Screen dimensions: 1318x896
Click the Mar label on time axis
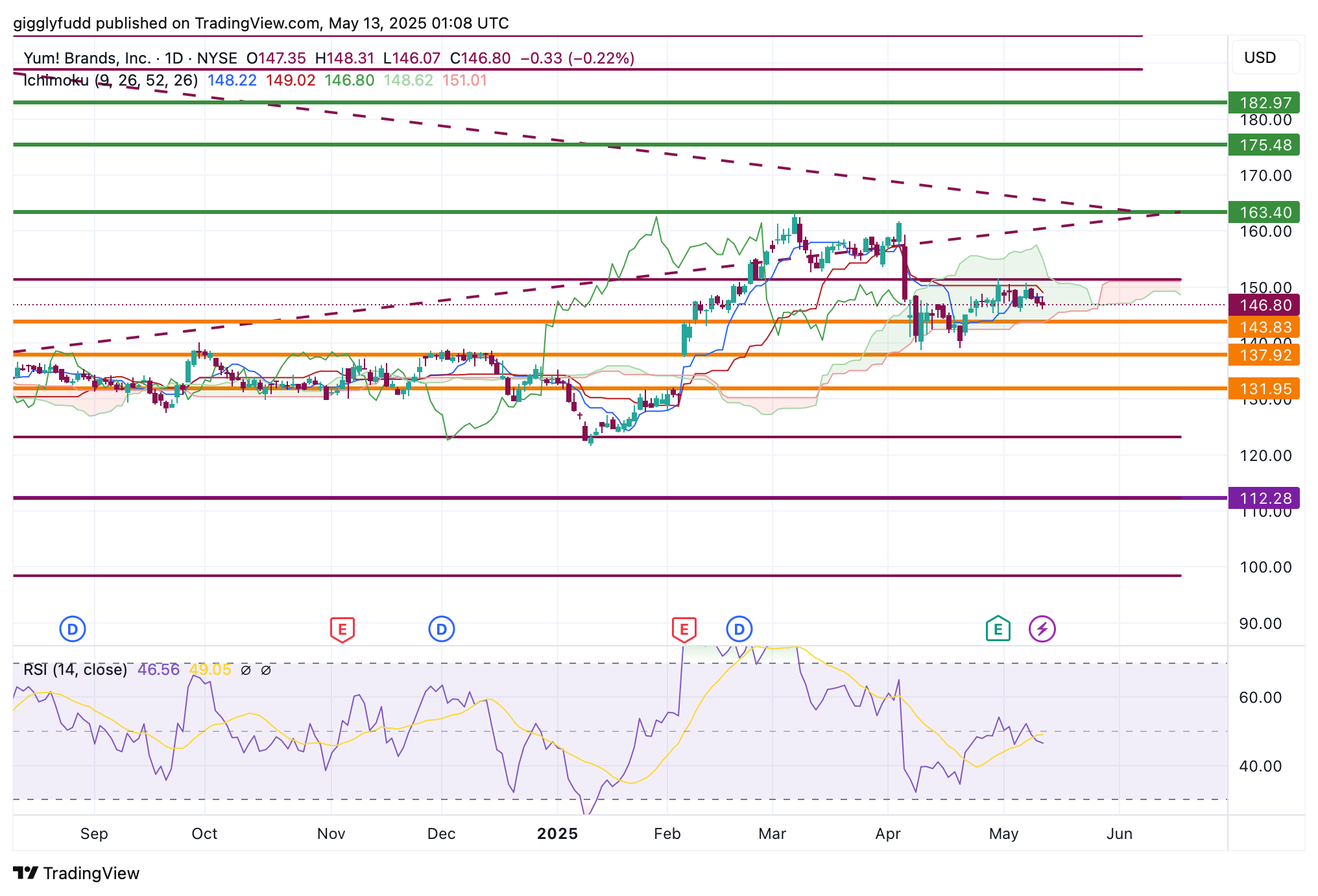click(772, 834)
